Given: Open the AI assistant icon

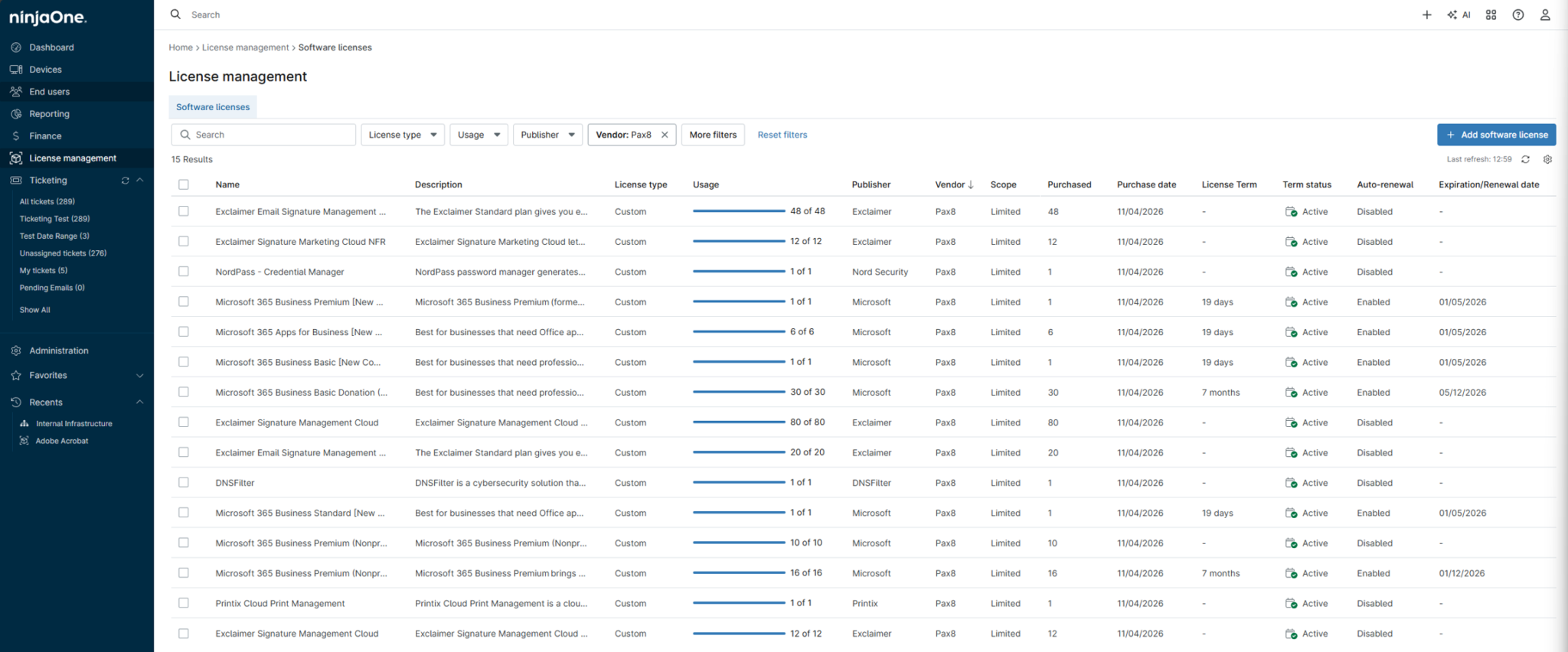Looking at the screenshot, I should coord(1459,15).
